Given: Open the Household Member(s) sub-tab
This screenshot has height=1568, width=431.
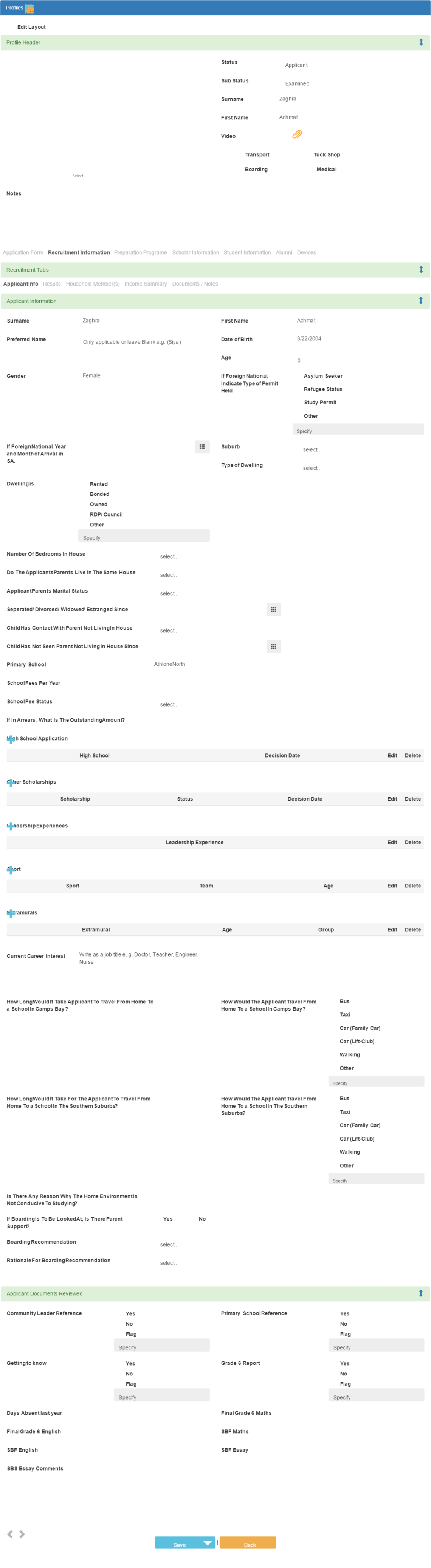Looking at the screenshot, I should tap(93, 284).
